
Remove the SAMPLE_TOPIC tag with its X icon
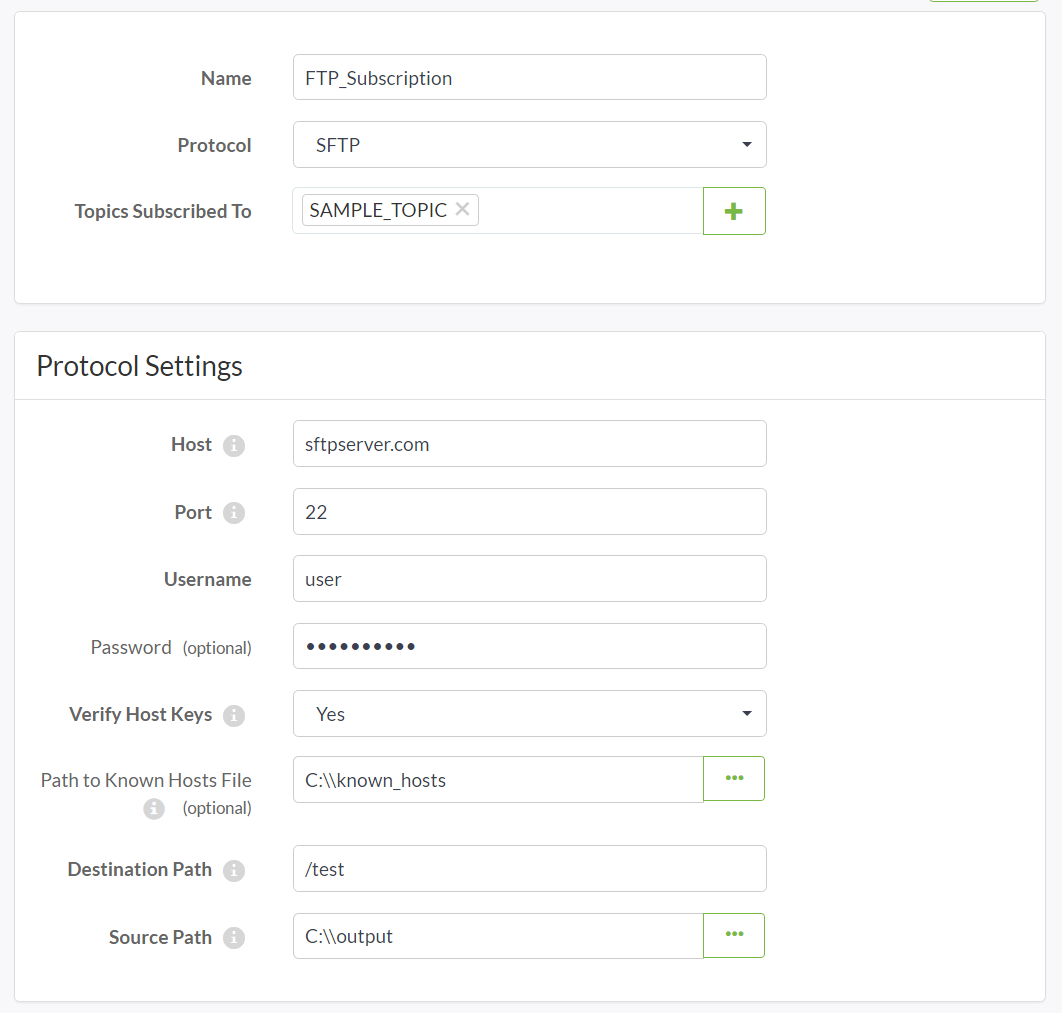tap(462, 209)
